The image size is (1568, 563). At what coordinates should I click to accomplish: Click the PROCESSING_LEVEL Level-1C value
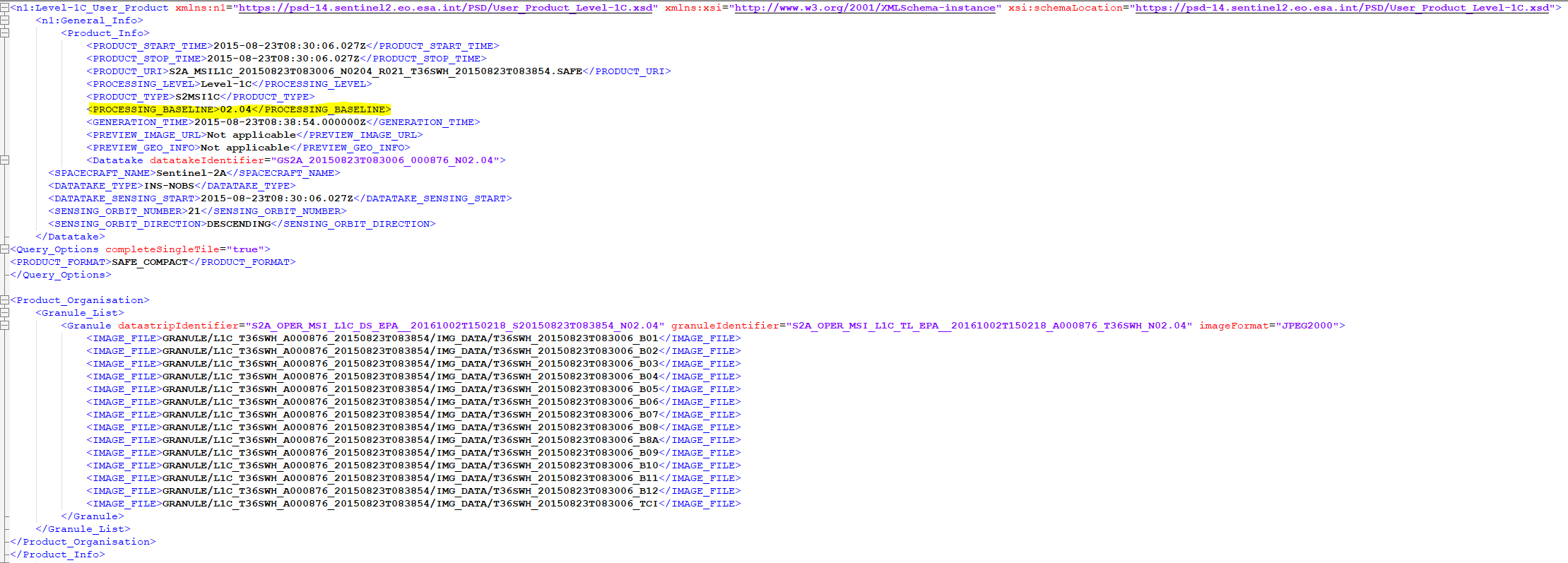coord(226,84)
